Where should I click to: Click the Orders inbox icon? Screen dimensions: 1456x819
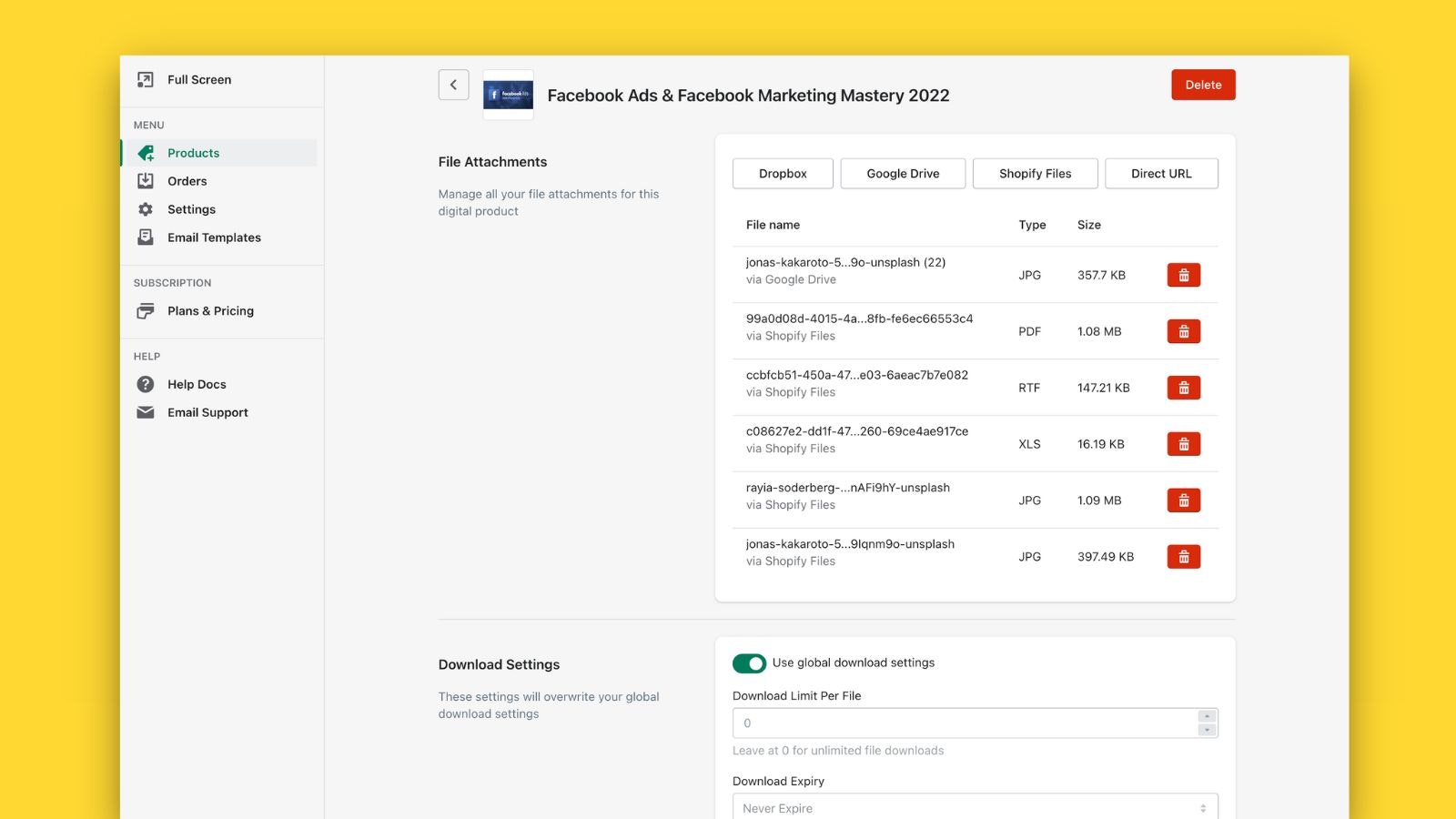146,181
